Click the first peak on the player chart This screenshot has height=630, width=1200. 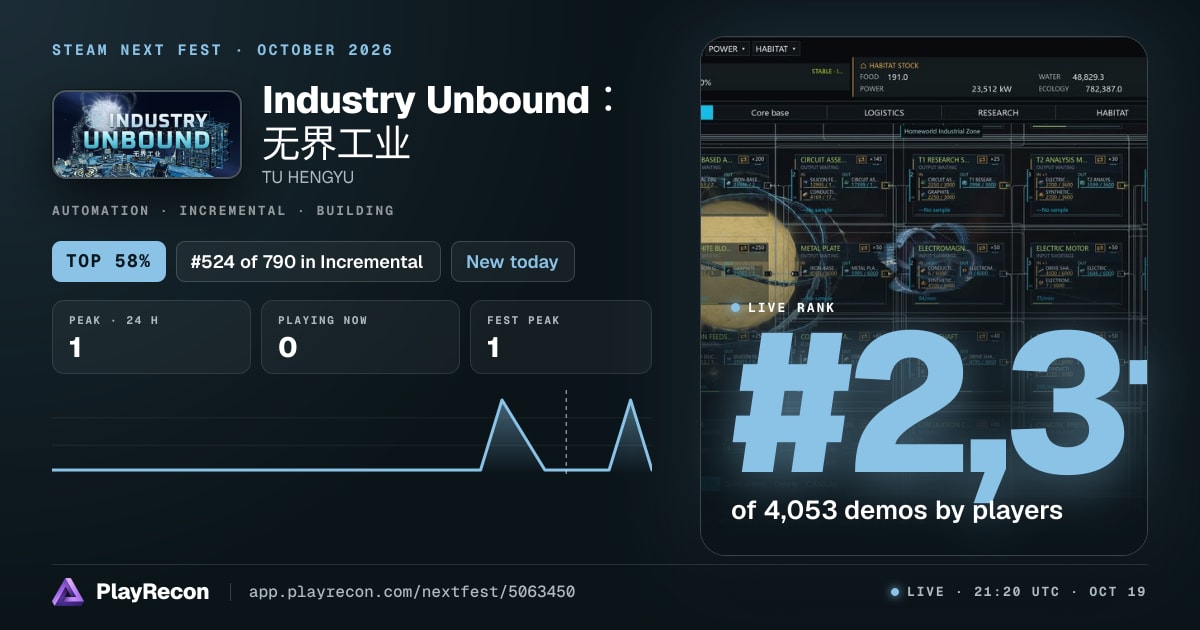click(502, 401)
